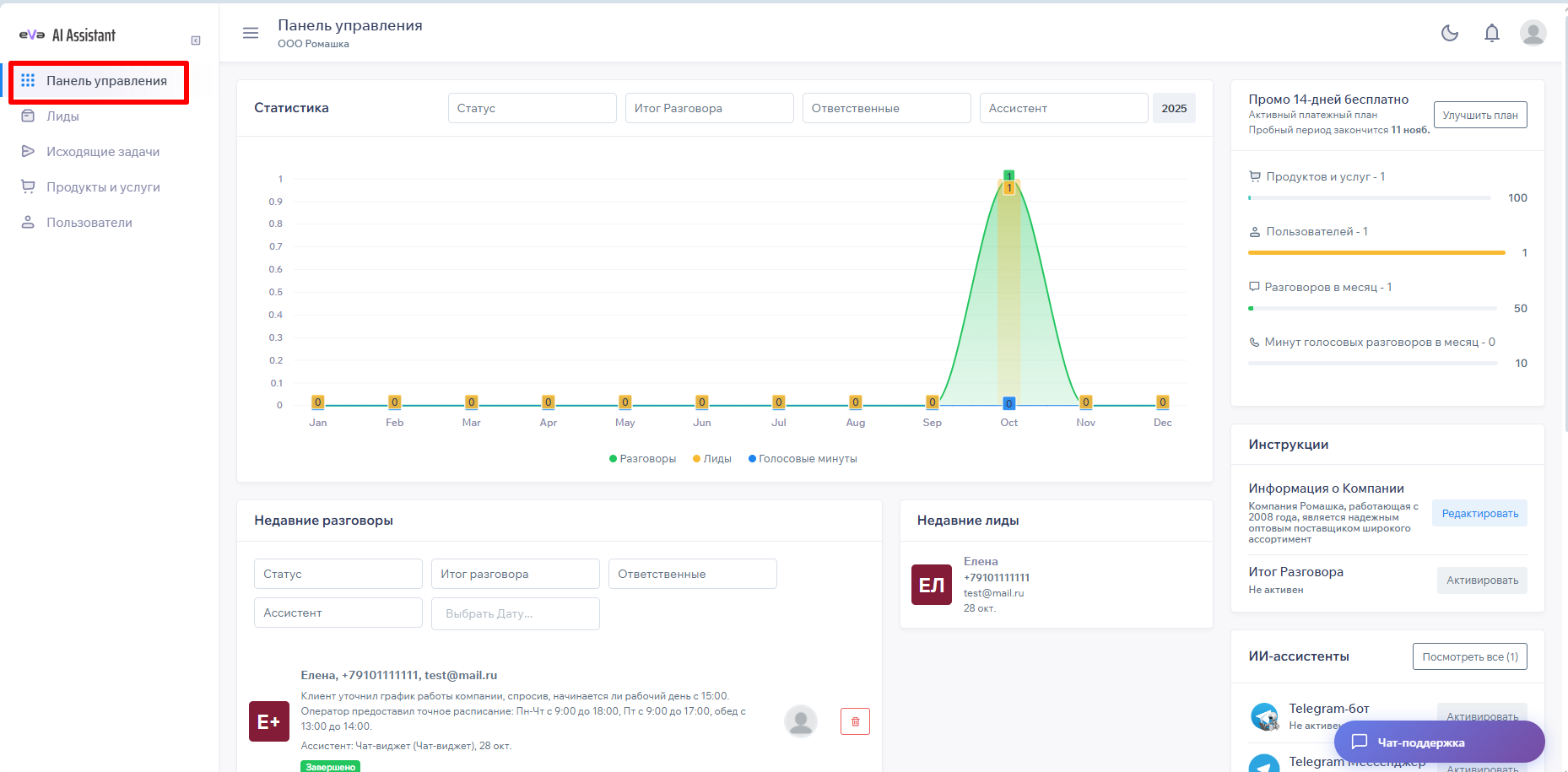Open the Ассистент dropdown in Недавние разговоры

pyautogui.click(x=338, y=613)
